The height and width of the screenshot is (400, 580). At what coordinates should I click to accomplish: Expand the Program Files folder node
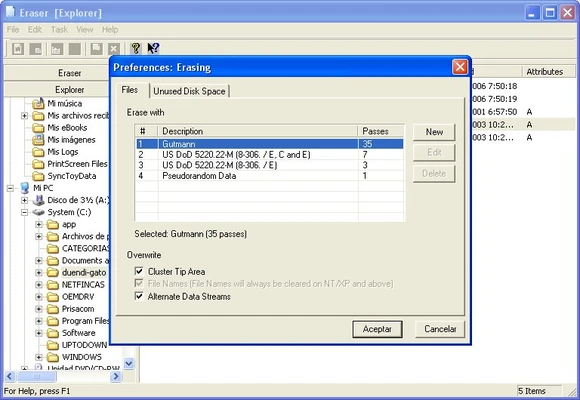pos(39,321)
